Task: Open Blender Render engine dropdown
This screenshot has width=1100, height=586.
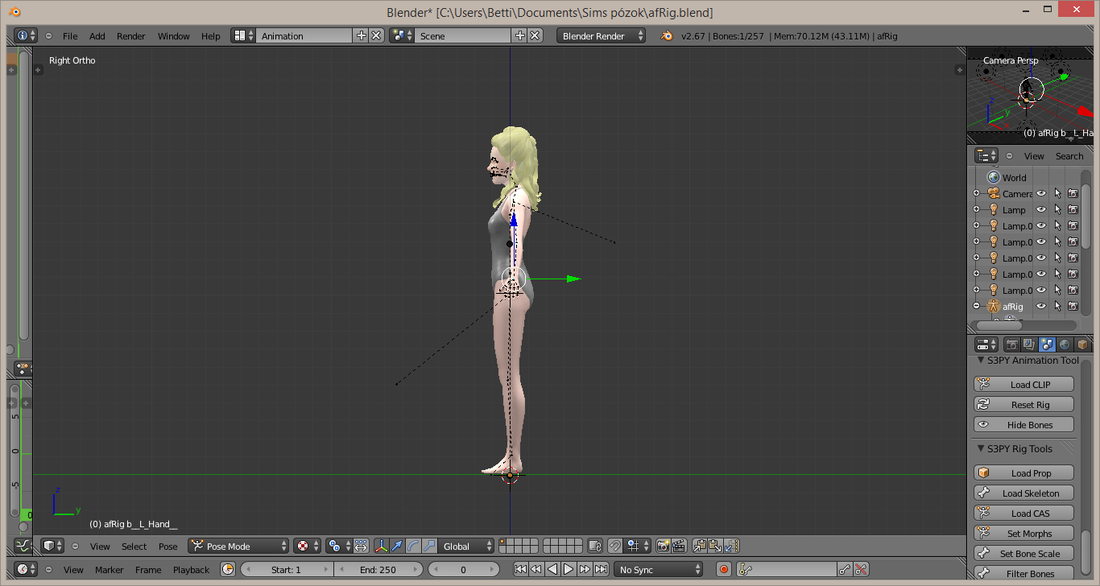Action: click(601, 36)
